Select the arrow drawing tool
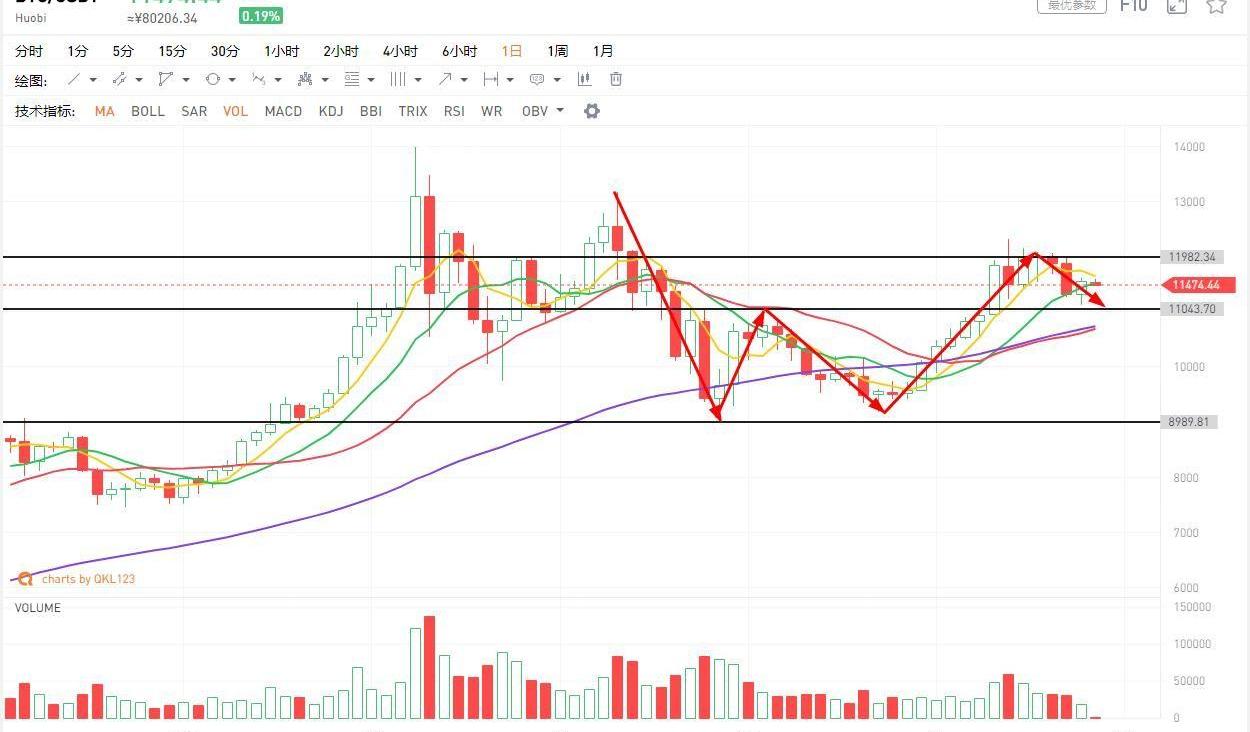This screenshot has height=732, width=1250. pyautogui.click(x=444, y=79)
